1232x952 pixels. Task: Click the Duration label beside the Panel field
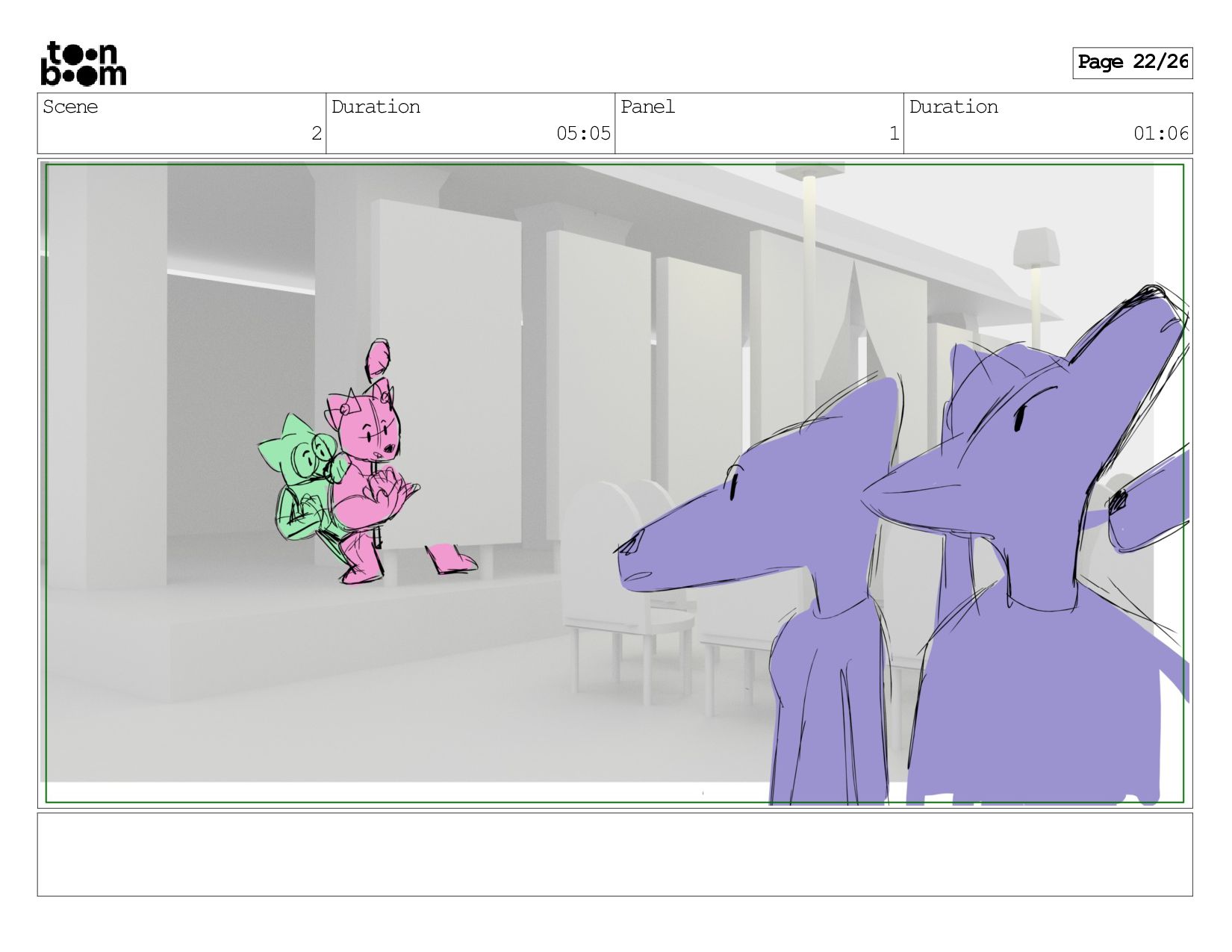[953, 107]
